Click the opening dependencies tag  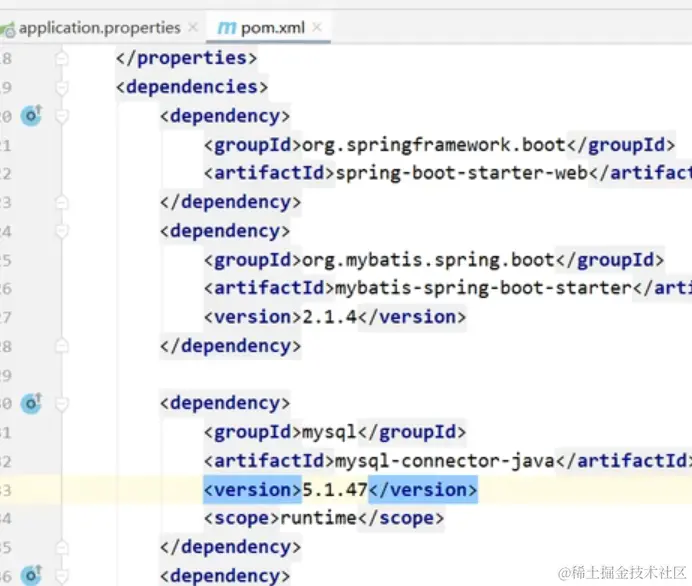click(192, 87)
